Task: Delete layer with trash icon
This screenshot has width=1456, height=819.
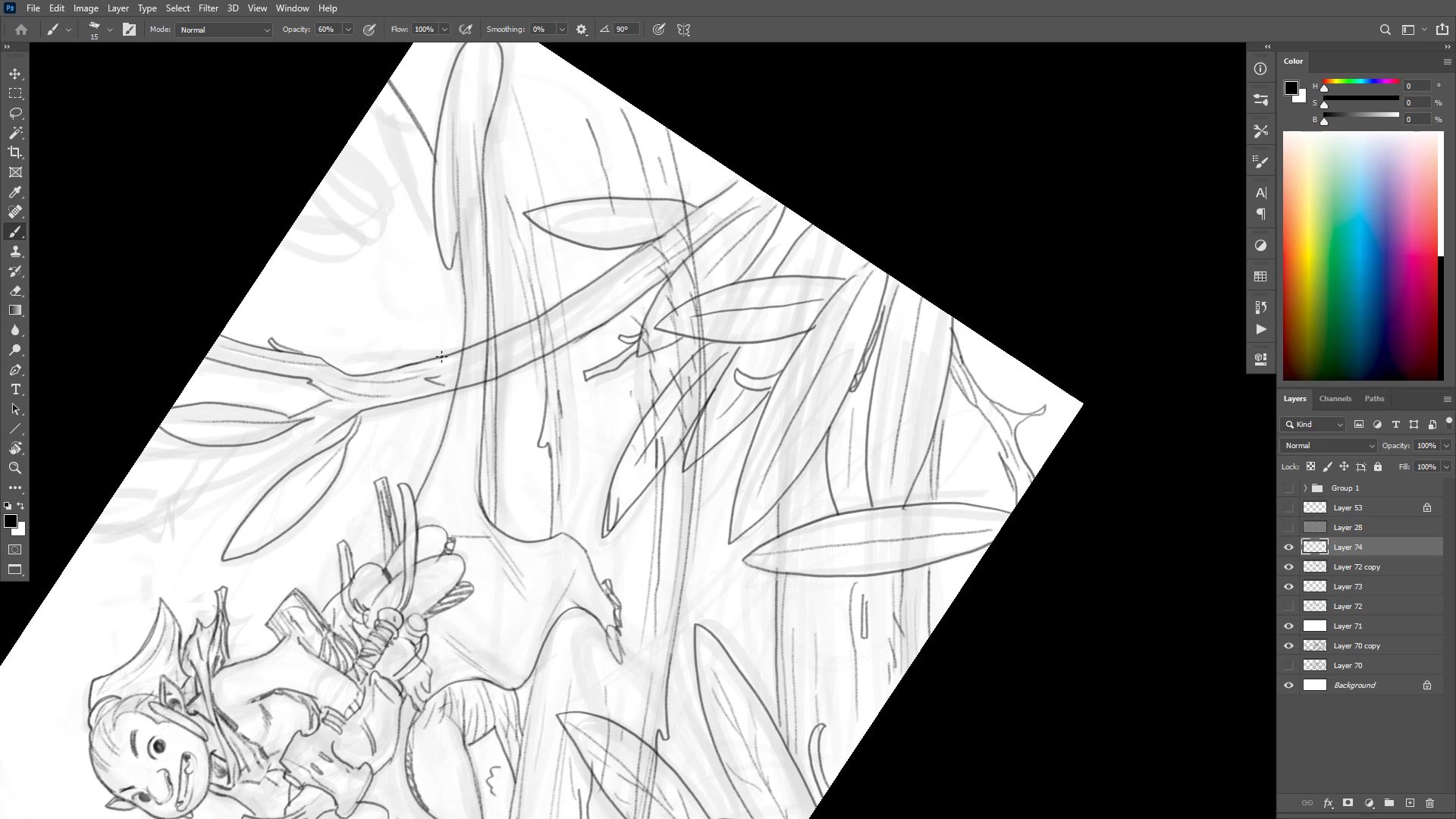Action: (x=1429, y=802)
